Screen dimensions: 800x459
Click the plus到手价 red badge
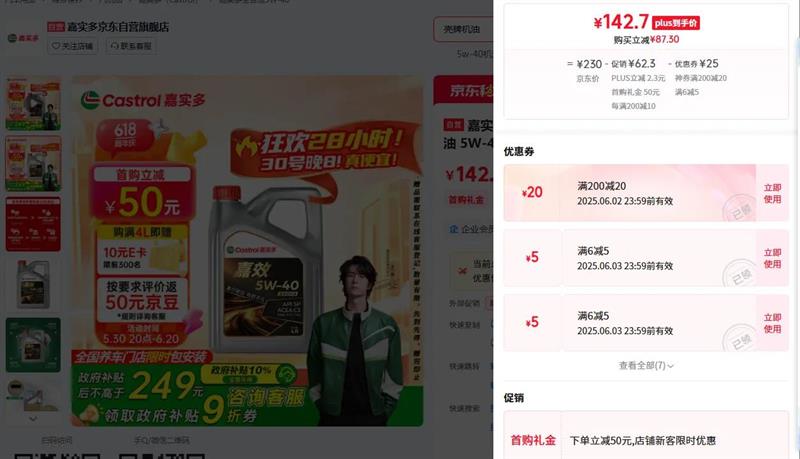676,23
